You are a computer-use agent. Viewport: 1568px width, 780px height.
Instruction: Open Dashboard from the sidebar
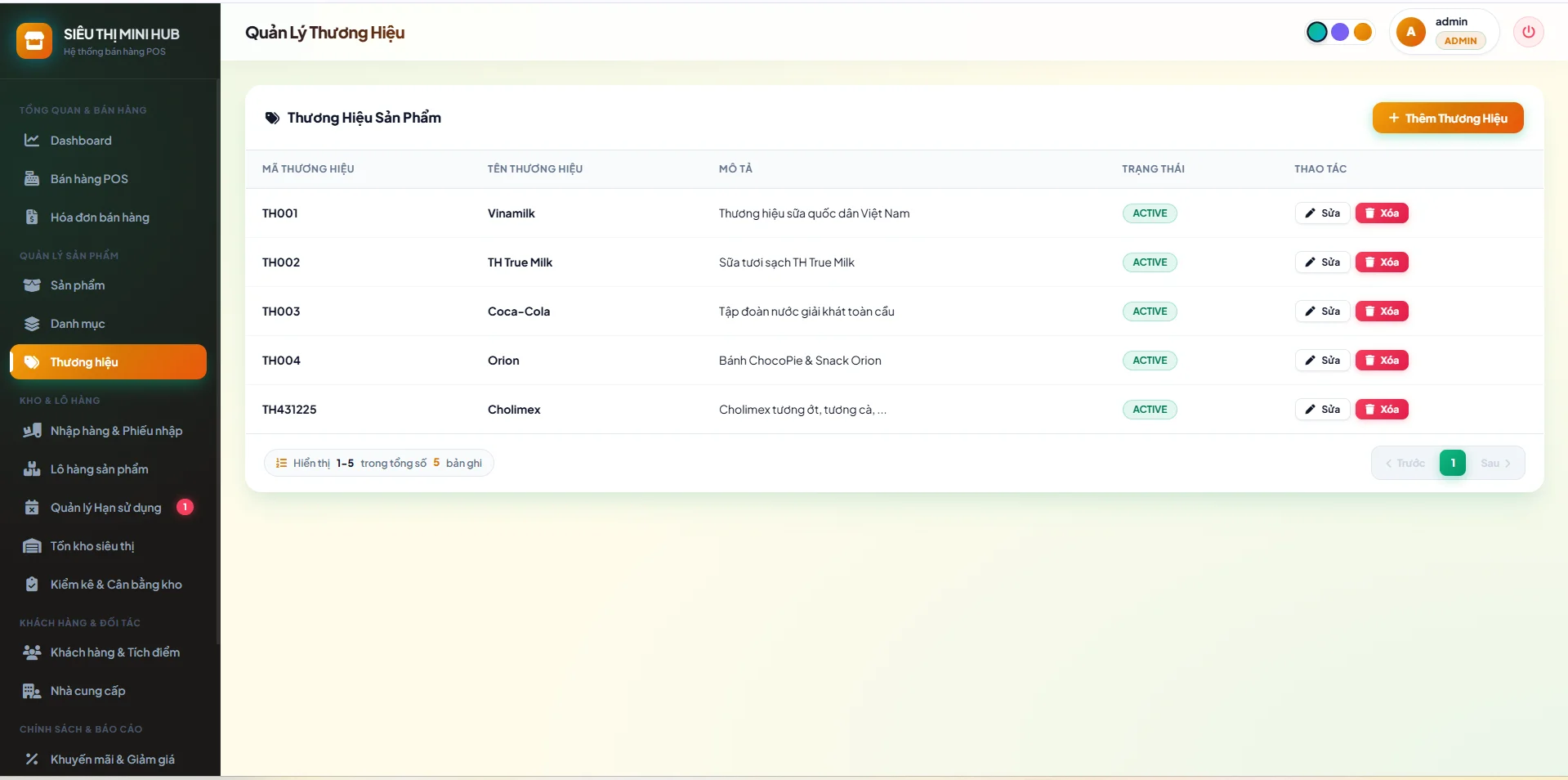coord(108,141)
